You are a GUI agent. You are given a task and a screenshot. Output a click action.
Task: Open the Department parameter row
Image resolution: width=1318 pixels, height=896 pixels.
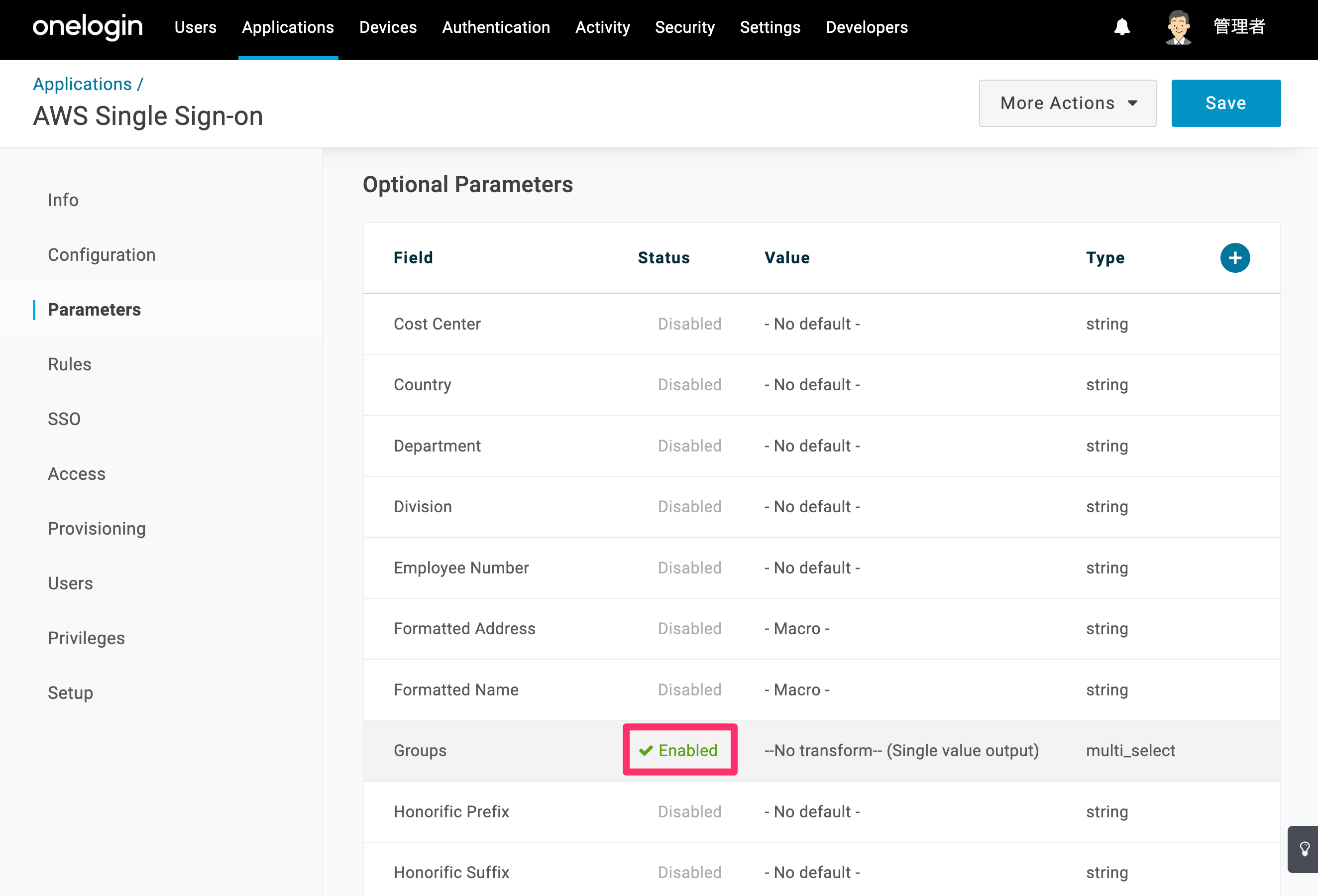822,447
